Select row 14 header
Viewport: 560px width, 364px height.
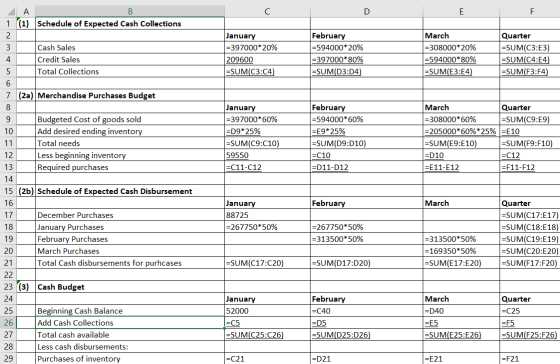coord(8,179)
